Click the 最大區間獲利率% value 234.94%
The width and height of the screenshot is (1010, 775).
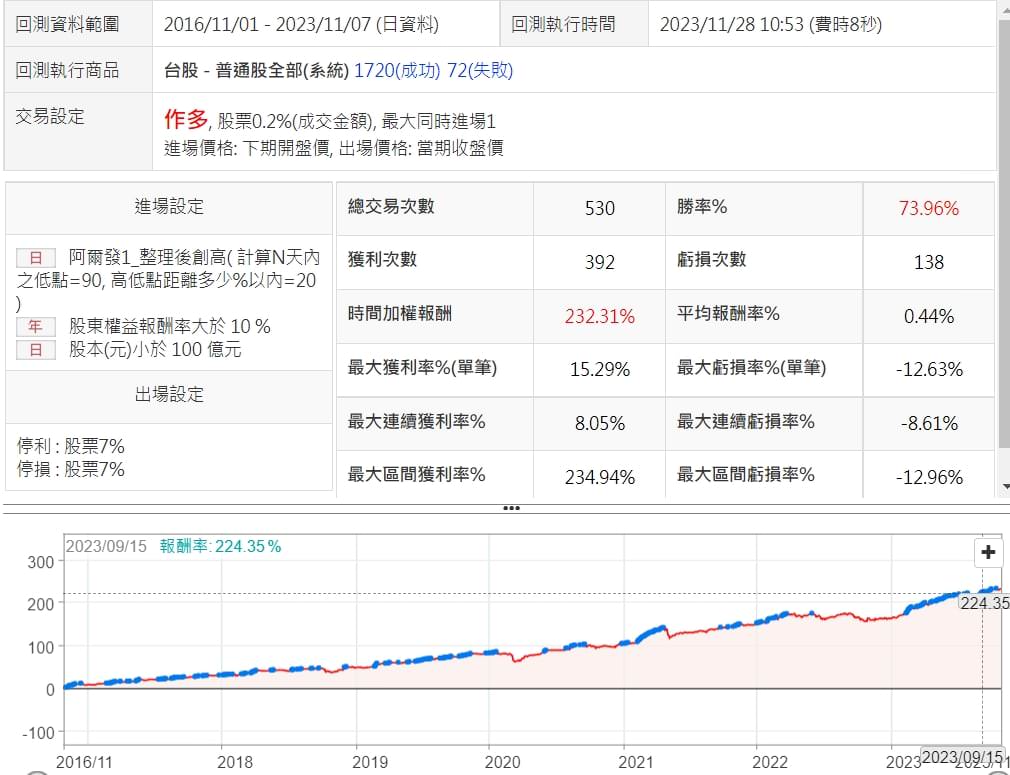[x=599, y=477]
